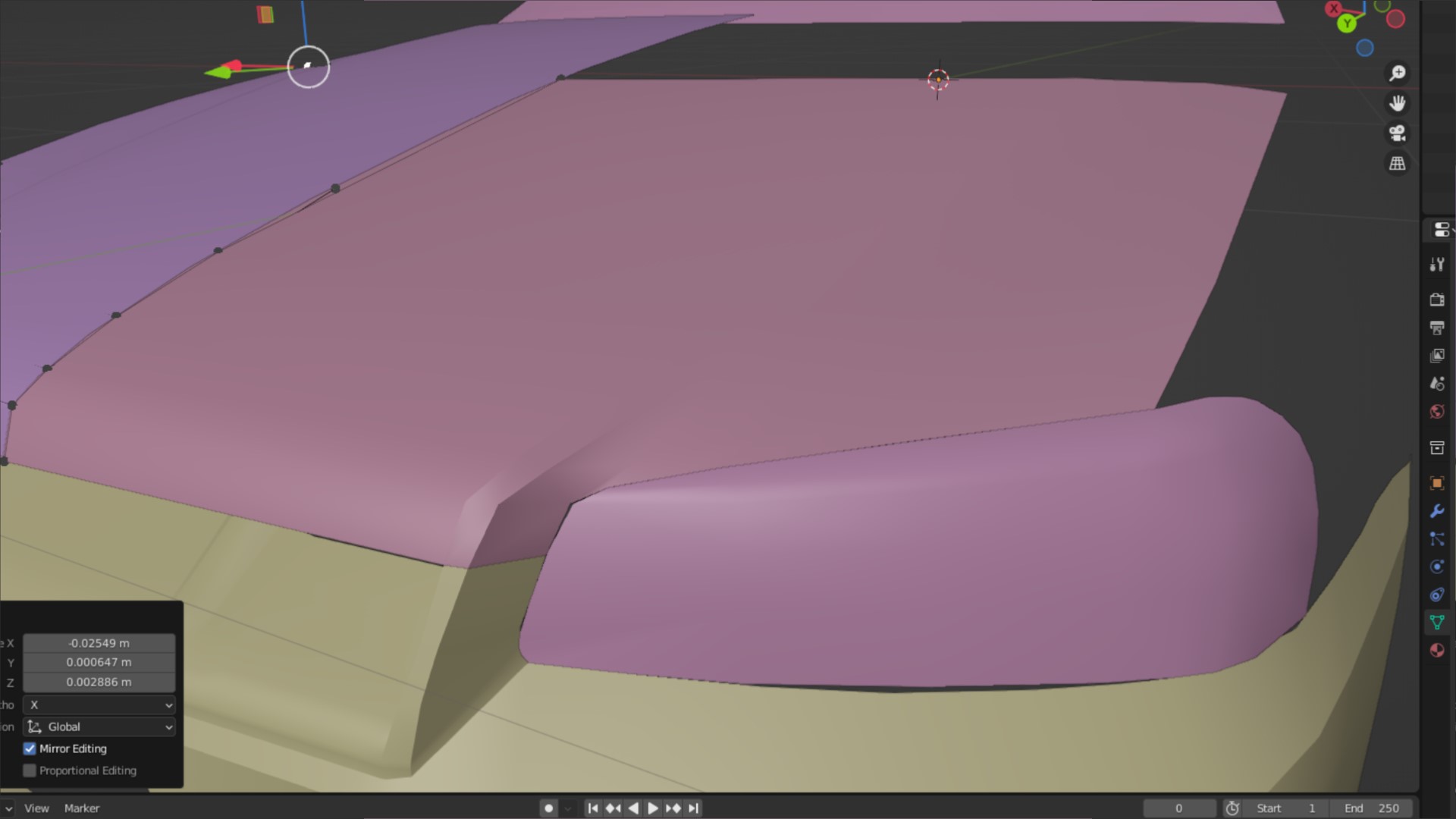This screenshot has width=1456, height=819.
Task: Disable the Mirror Editing checkbox
Action: click(x=30, y=748)
